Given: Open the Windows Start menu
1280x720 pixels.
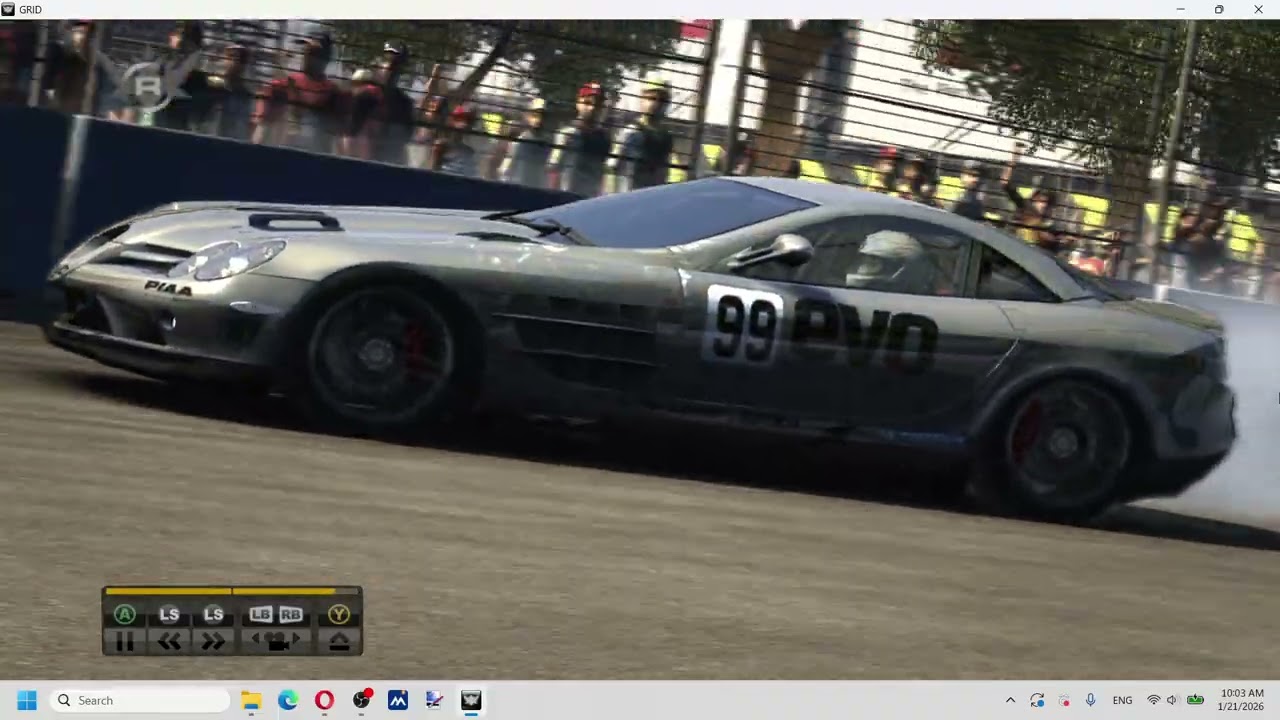Looking at the screenshot, I should [x=27, y=701].
